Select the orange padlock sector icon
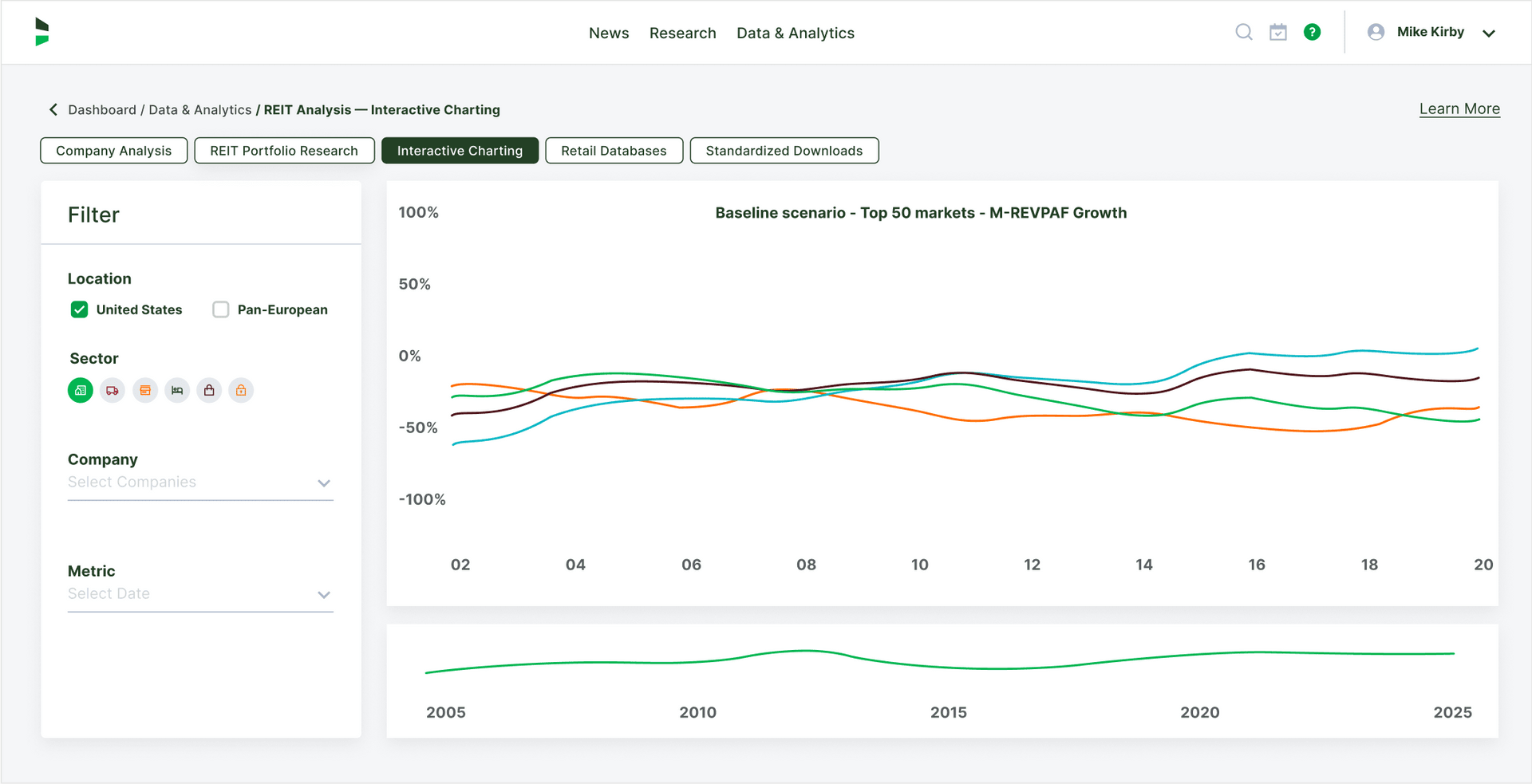This screenshot has height=784, width=1532. click(241, 390)
